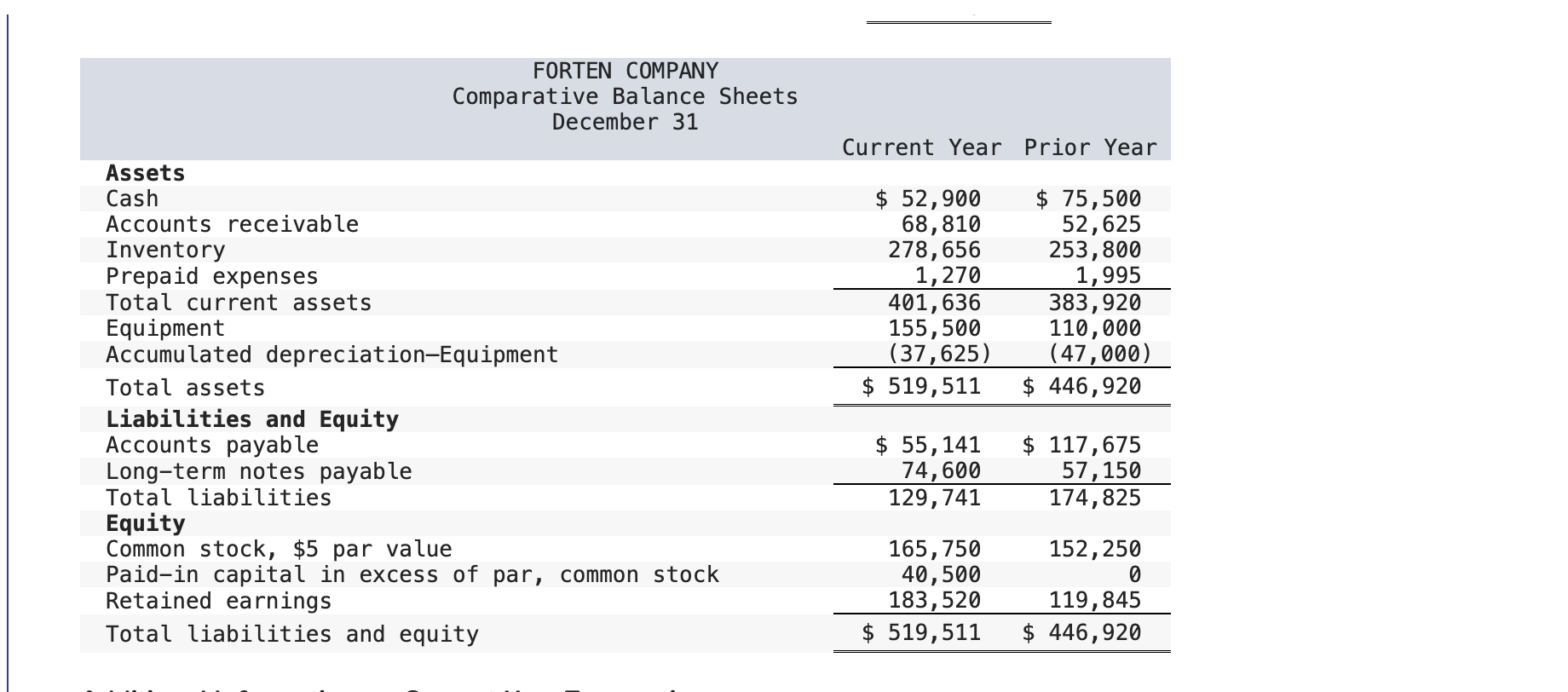
Task: Select inventory value 278,656
Action: point(935,250)
